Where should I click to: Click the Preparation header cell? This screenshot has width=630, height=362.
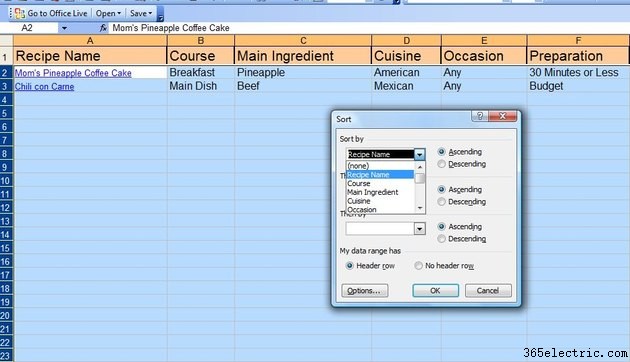click(578, 56)
